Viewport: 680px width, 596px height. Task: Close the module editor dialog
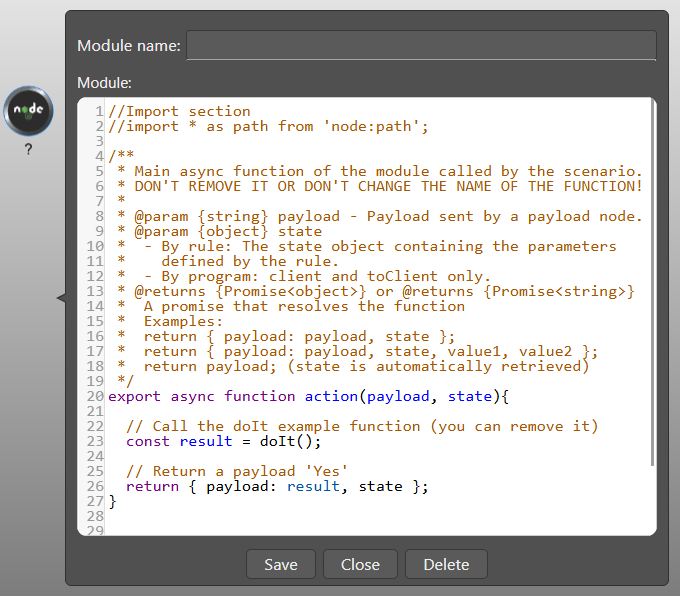(360, 564)
